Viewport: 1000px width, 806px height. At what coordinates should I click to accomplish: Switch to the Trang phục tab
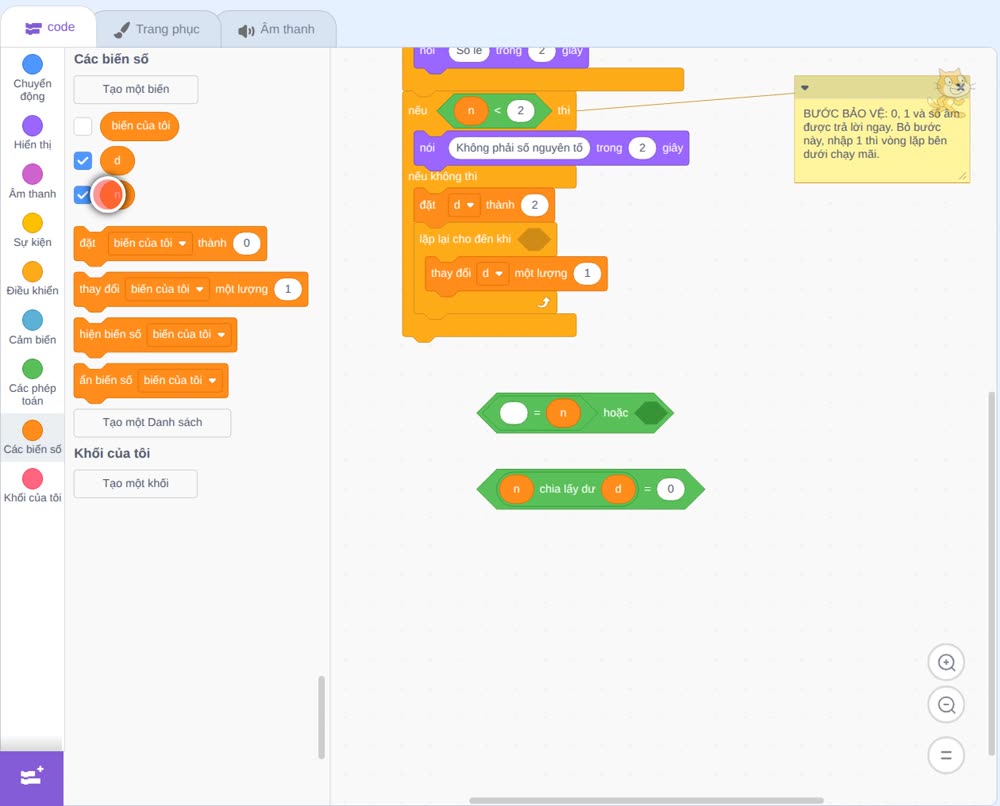157,29
